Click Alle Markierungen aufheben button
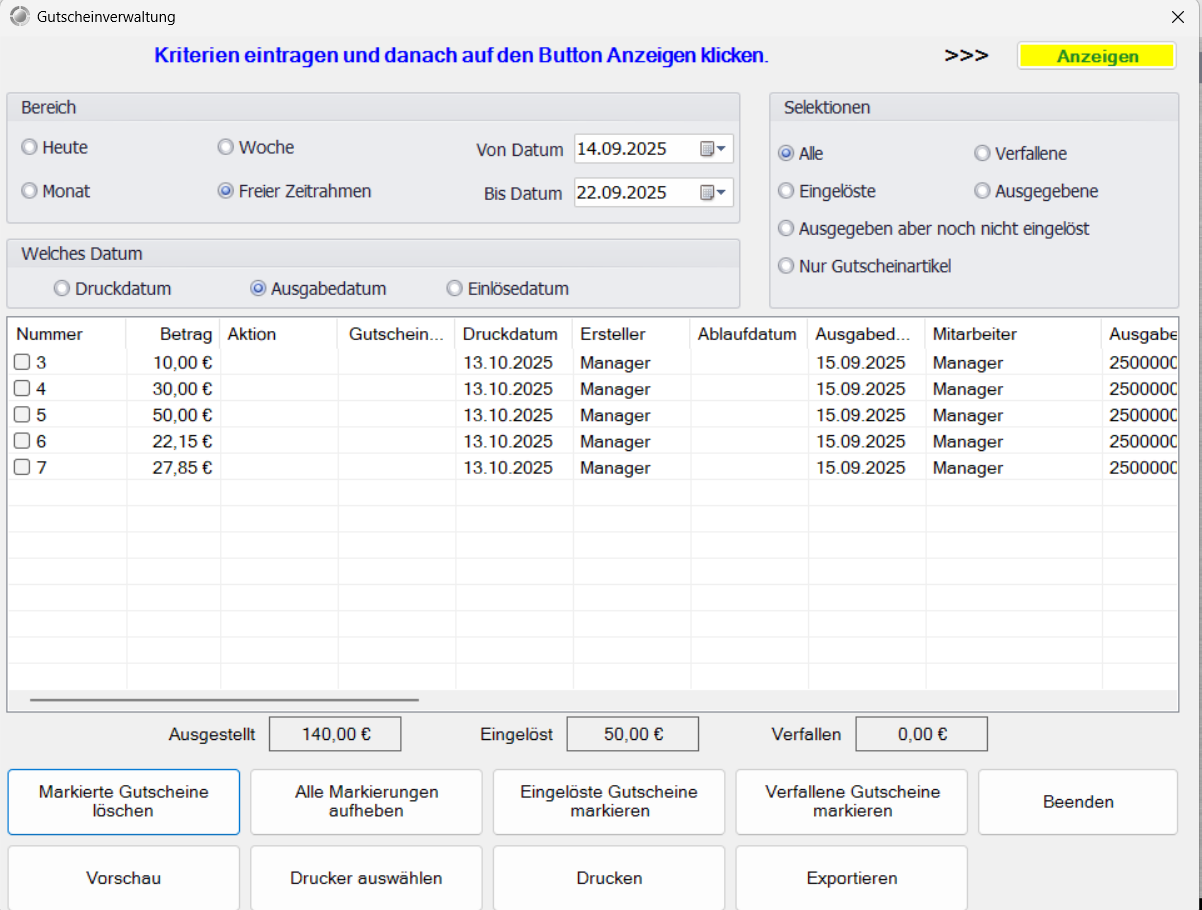 (366, 801)
